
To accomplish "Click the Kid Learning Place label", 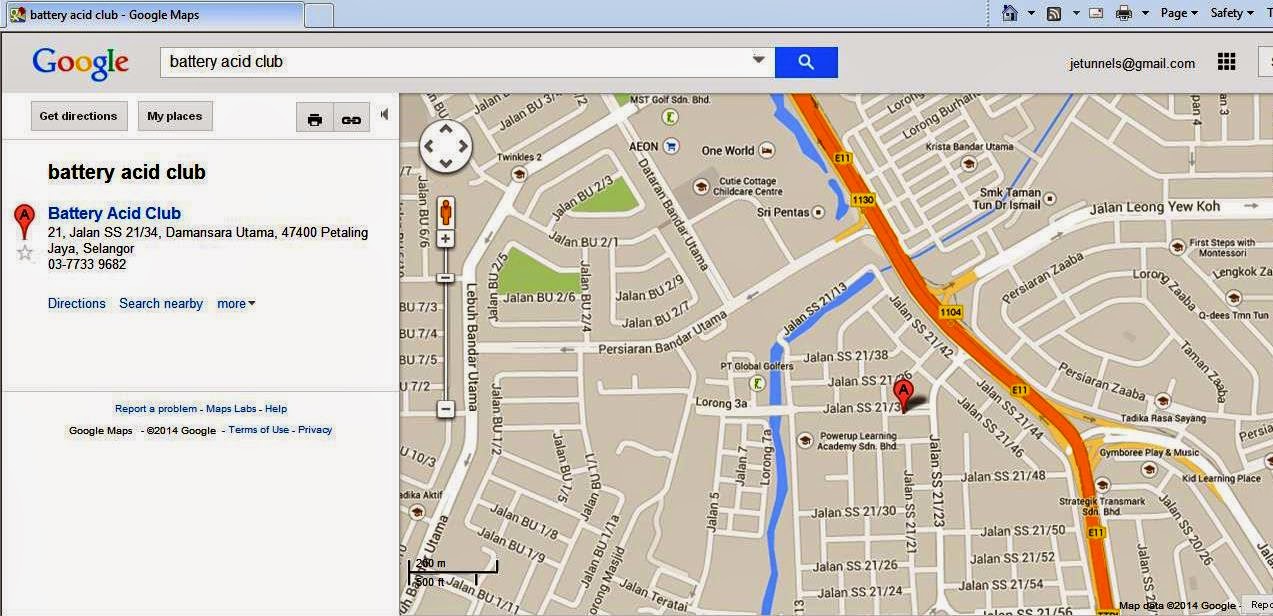I will (1221, 479).
